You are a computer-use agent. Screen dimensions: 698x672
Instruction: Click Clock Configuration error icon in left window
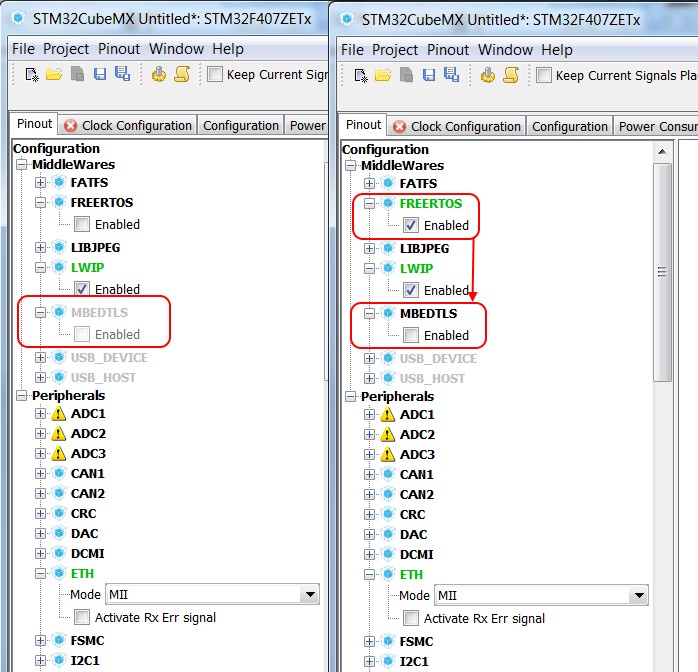pyautogui.click(x=70, y=125)
